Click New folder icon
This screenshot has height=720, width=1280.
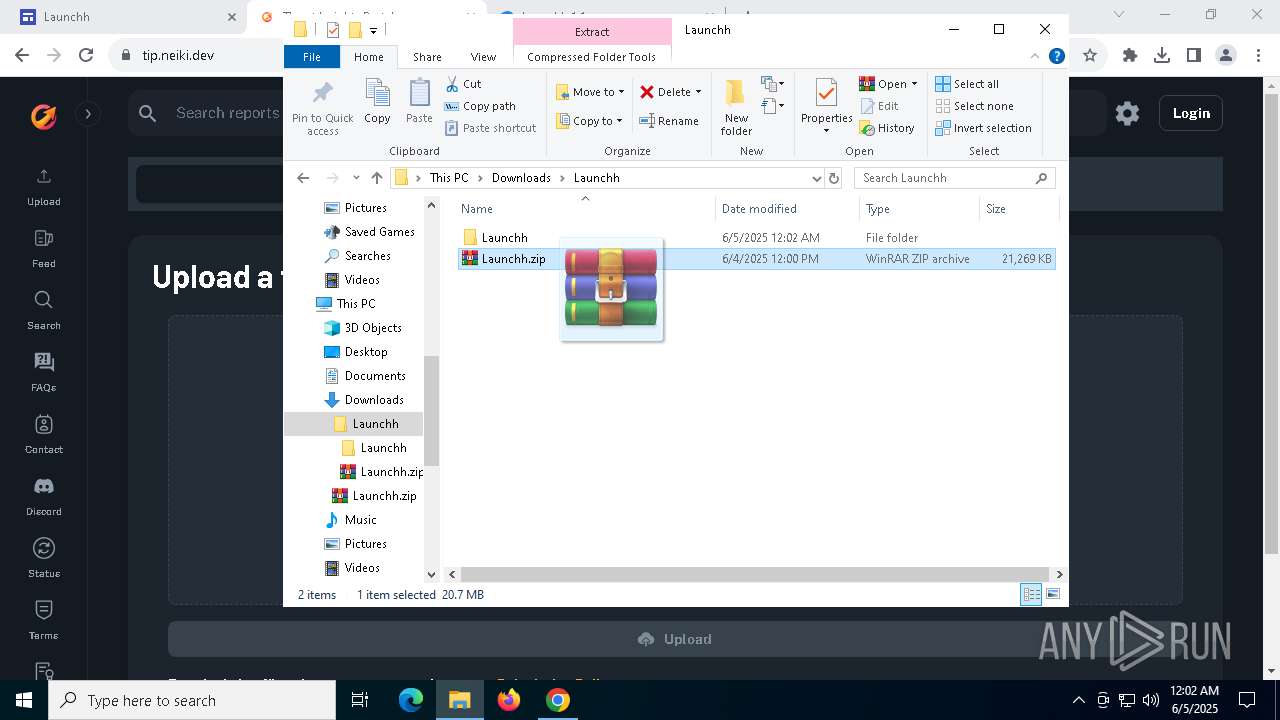click(x=735, y=93)
